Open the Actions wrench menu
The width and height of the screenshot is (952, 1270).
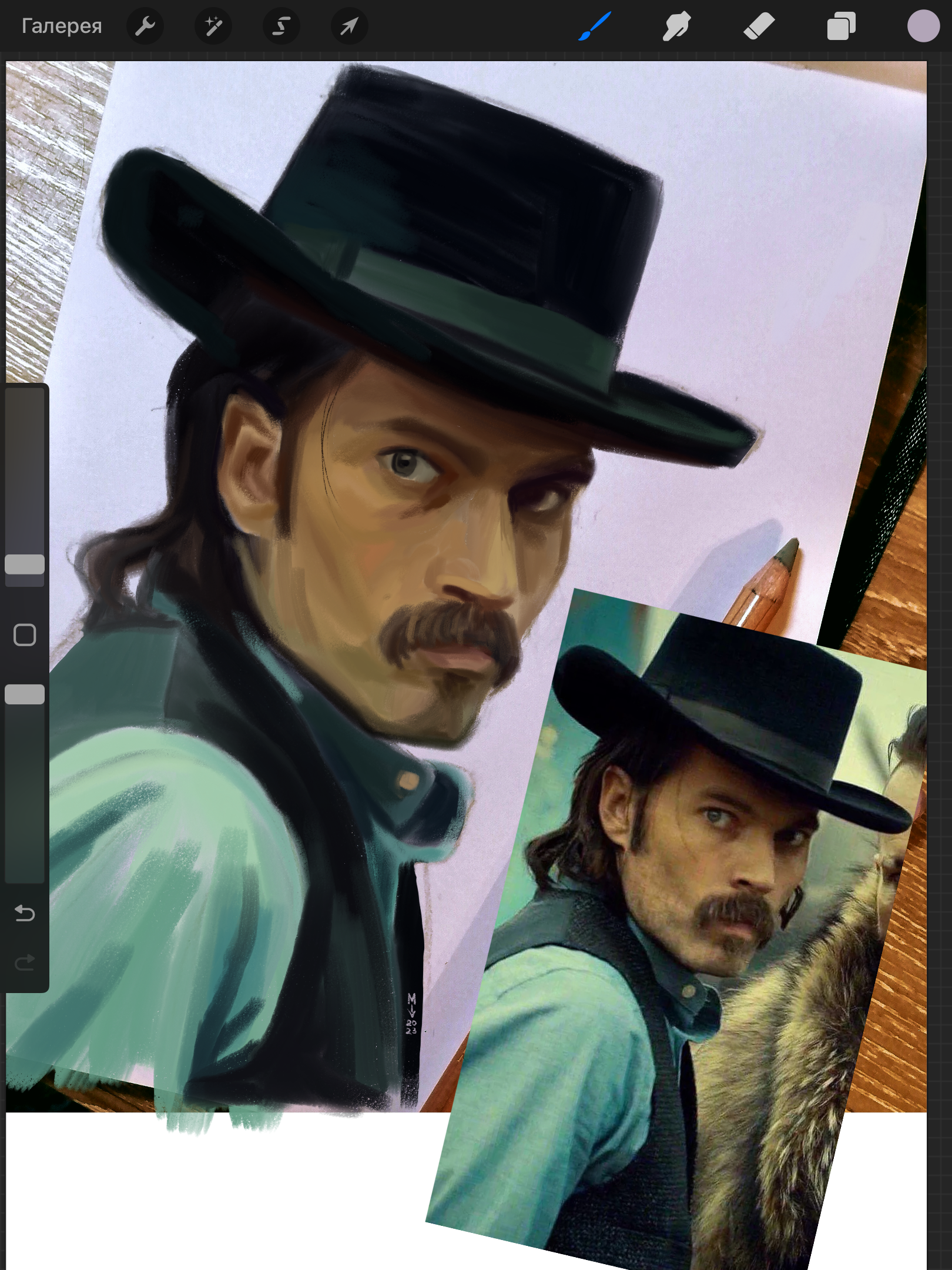[x=145, y=26]
